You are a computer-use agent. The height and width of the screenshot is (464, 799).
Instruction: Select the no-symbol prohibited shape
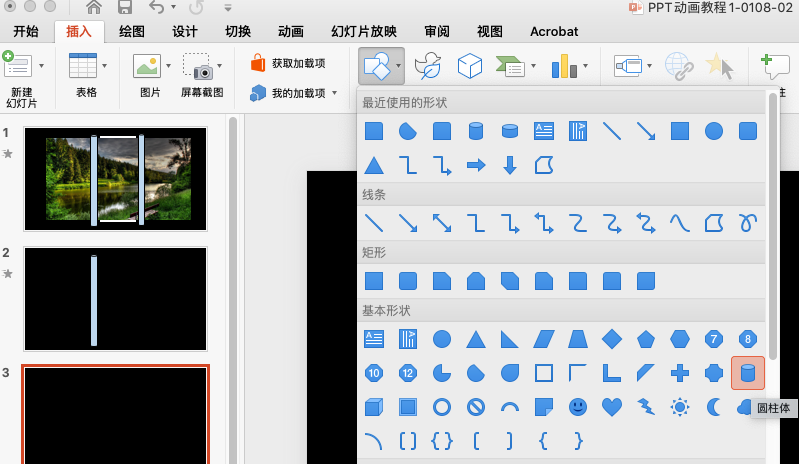pyautogui.click(x=476, y=407)
